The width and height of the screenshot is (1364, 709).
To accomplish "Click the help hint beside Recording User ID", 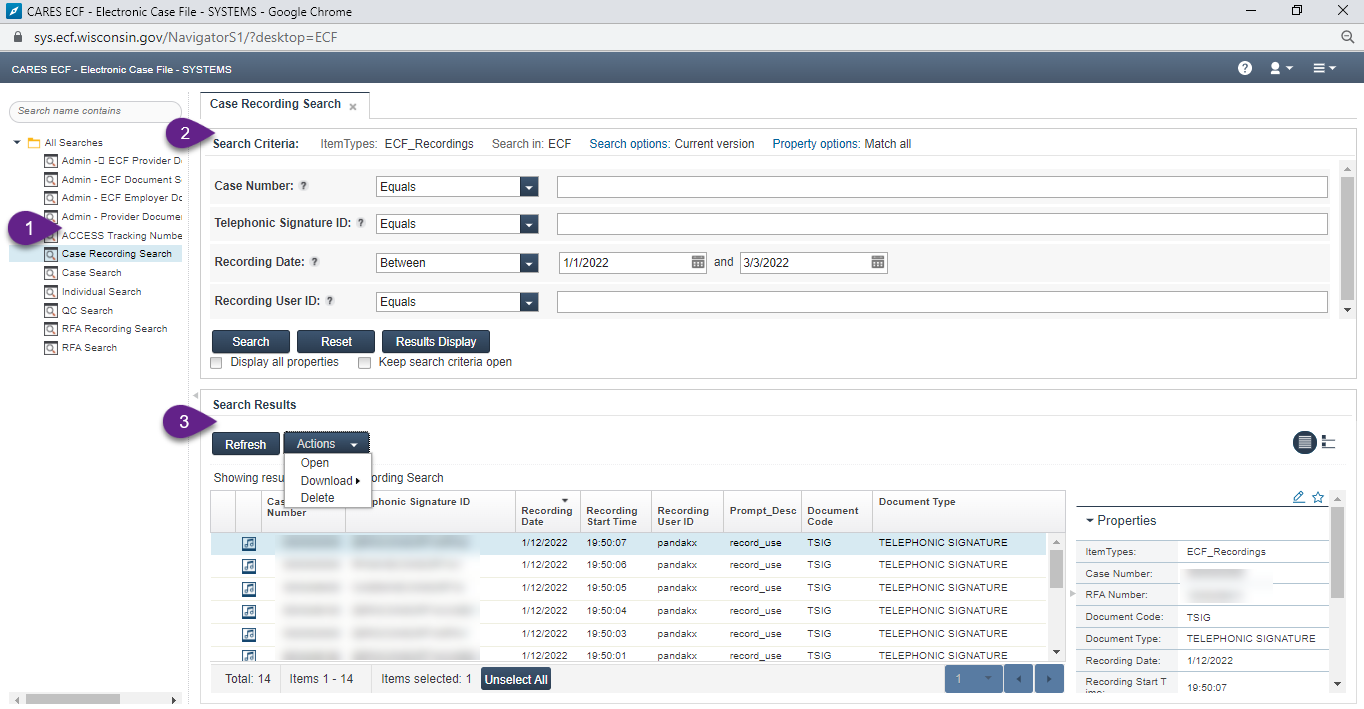I will pyautogui.click(x=330, y=301).
